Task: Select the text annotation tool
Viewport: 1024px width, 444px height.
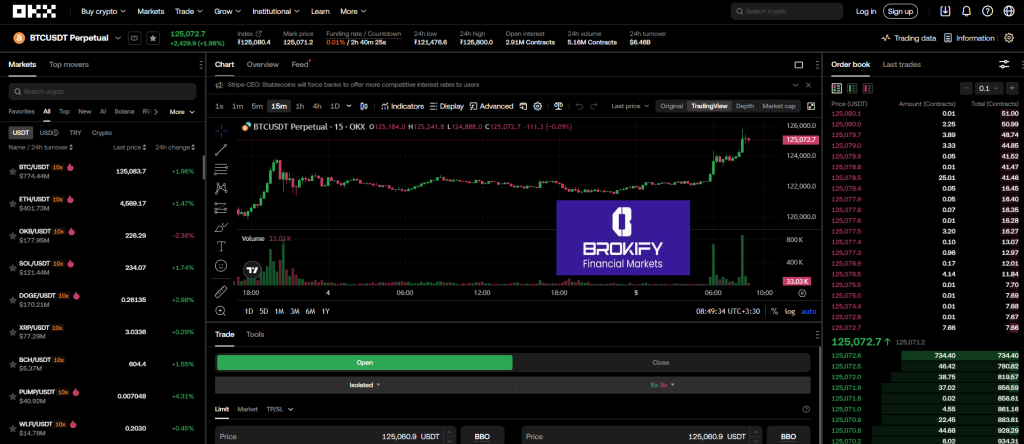Action: [x=221, y=245]
